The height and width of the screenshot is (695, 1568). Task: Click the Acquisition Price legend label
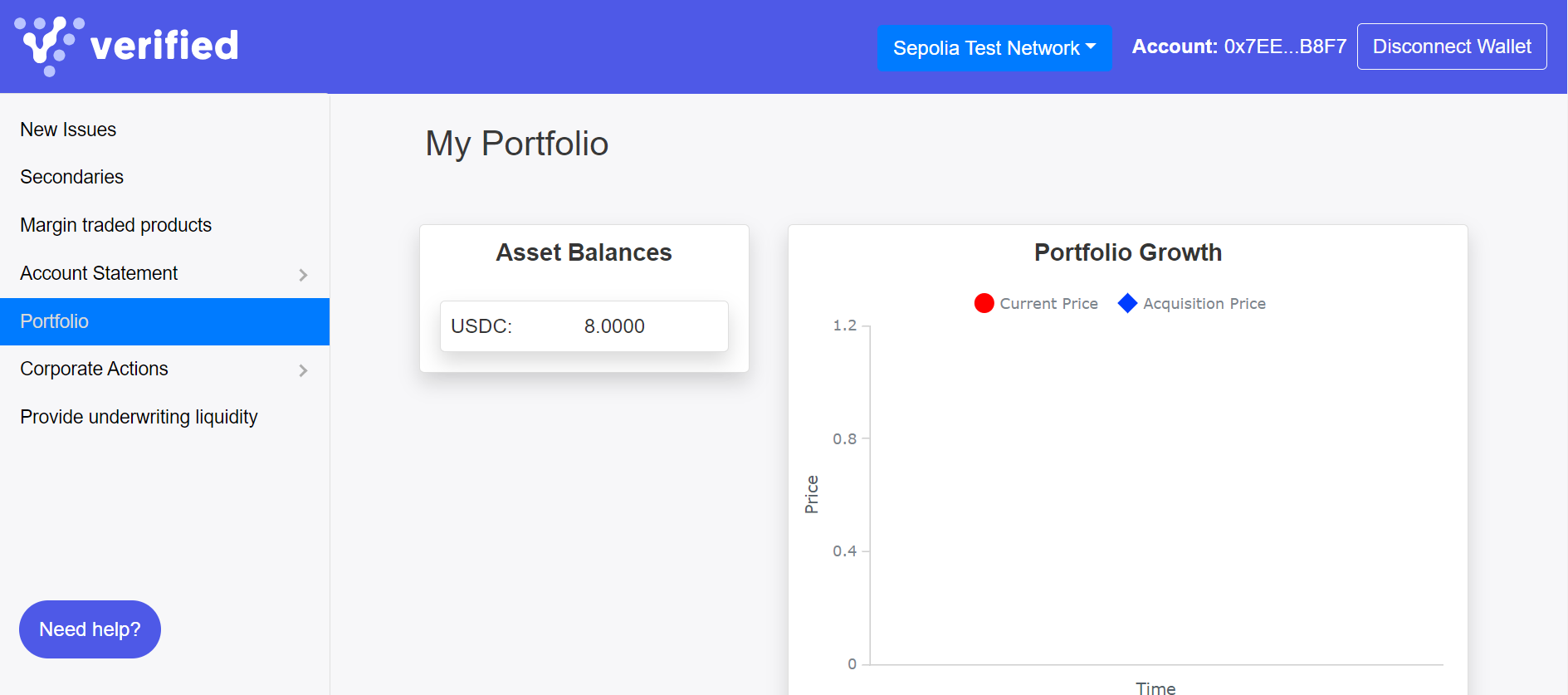click(x=1204, y=304)
